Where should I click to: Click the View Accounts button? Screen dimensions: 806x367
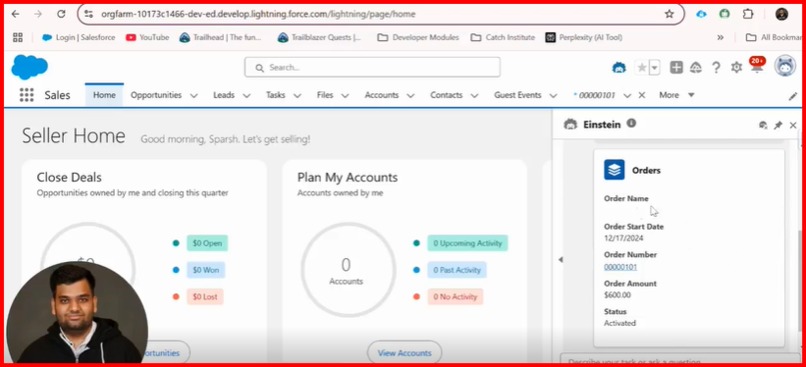pyautogui.click(x=405, y=353)
